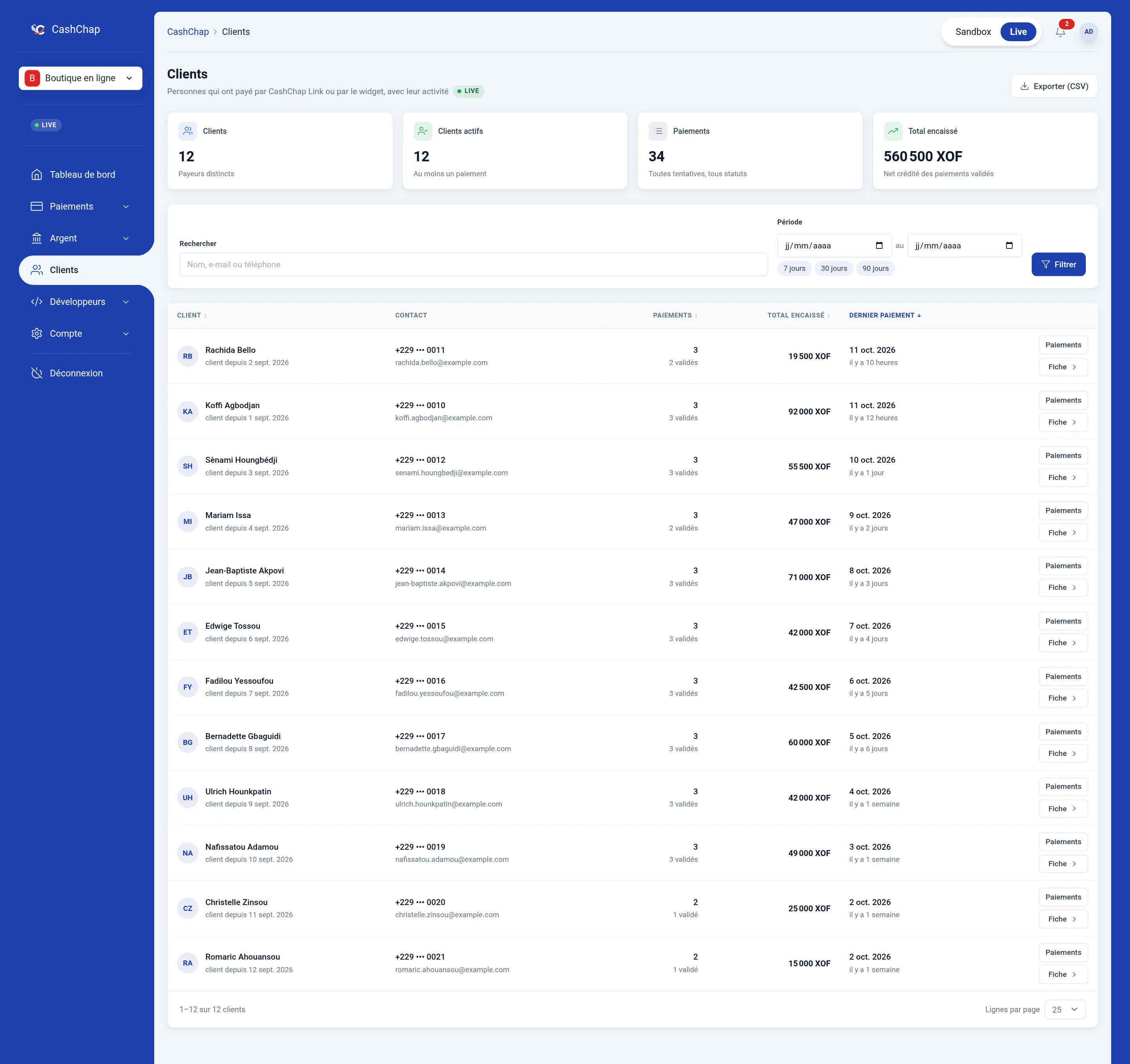Click the 60 000 XOF amount for Bernadette Gbaguidi
1130x1064 pixels.
click(809, 743)
